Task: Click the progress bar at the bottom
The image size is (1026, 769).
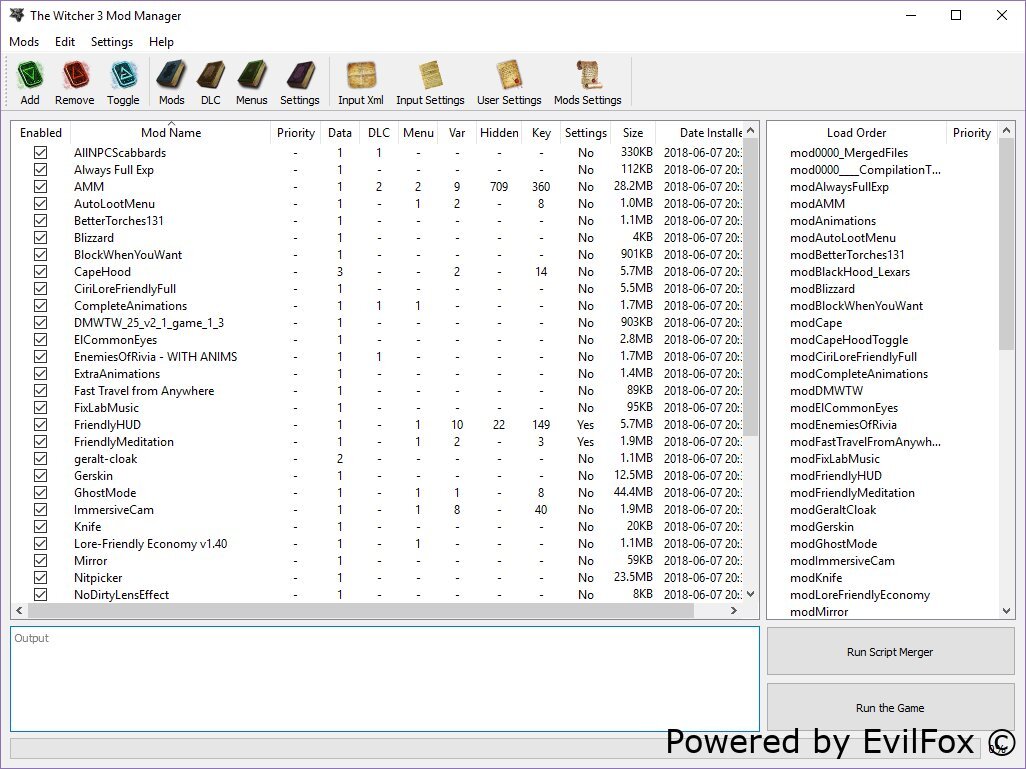Action: [x=495, y=749]
